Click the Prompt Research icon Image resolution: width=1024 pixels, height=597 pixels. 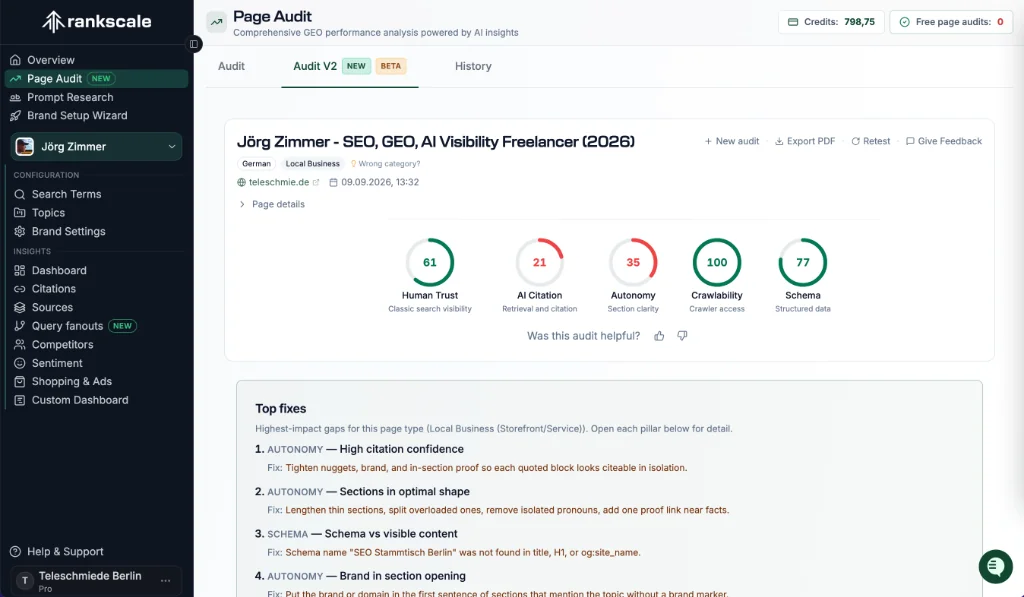pyautogui.click(x=15, y=97)
